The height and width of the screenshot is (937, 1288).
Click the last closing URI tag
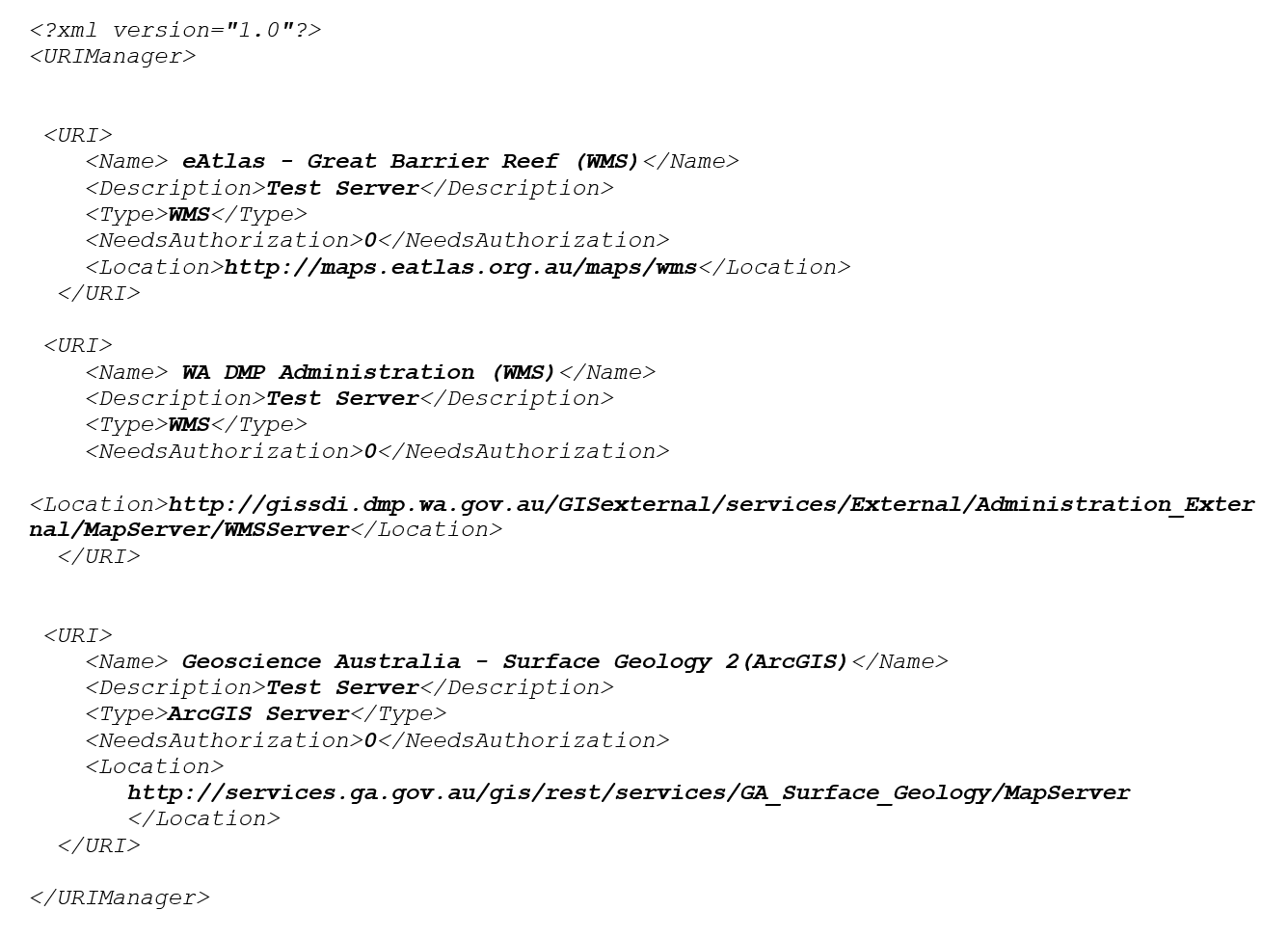point(98,845)
